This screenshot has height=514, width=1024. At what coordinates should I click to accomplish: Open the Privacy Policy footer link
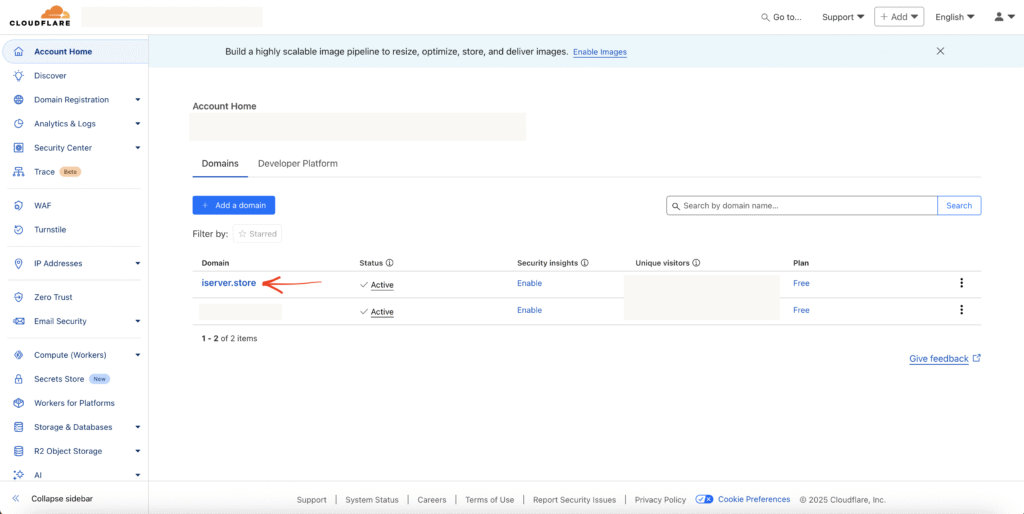pyautogui.click(x=660, y=500)
